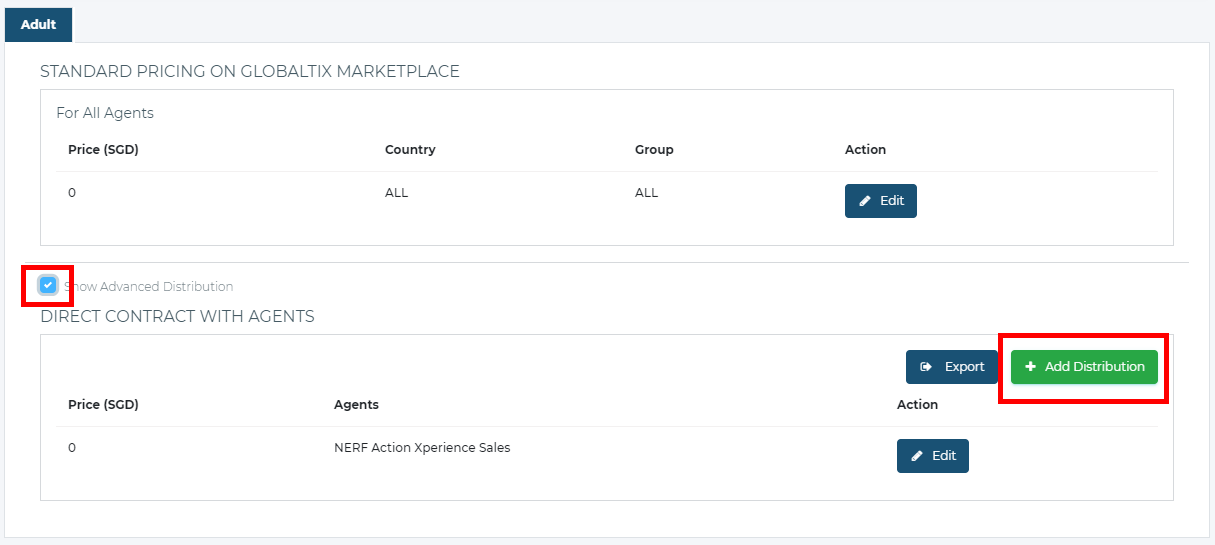Switch to the Adult tab
Screen dimensions: 1215x545
click(39, 24)
